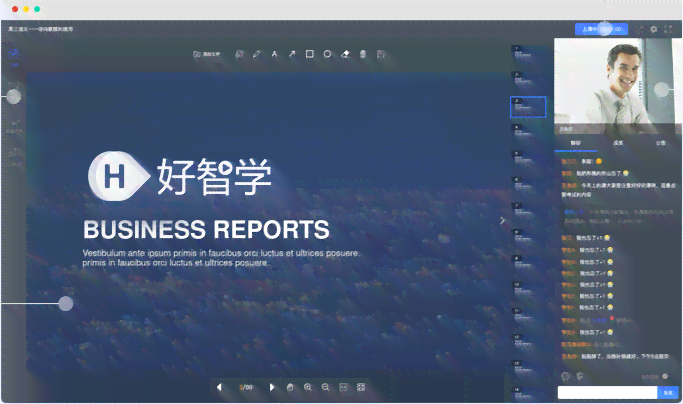Click the last icon in the top toolbar
Viewport: 683px width, 404px height.
(381, 54)
